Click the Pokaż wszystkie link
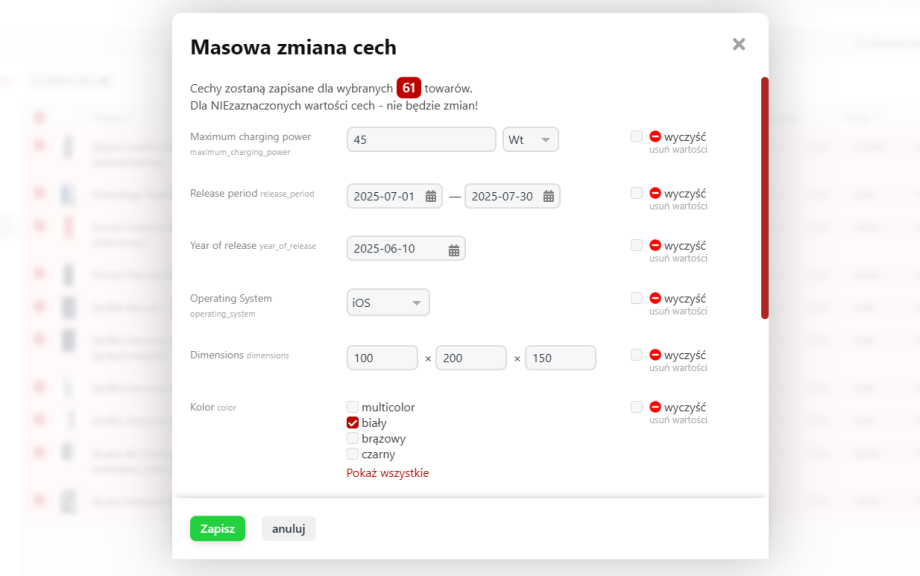 (x=387, y=473)
